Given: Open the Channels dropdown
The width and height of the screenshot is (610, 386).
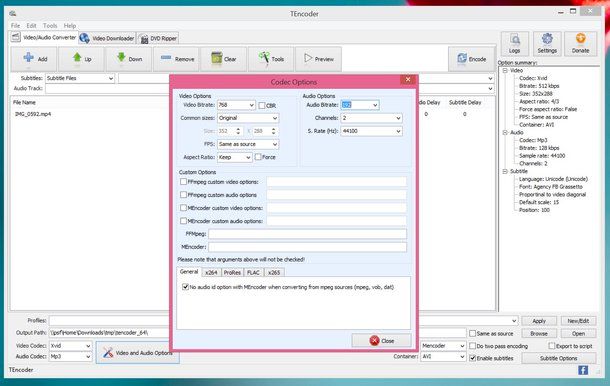Looking at the screenshot, I should [x=372, y=118].
